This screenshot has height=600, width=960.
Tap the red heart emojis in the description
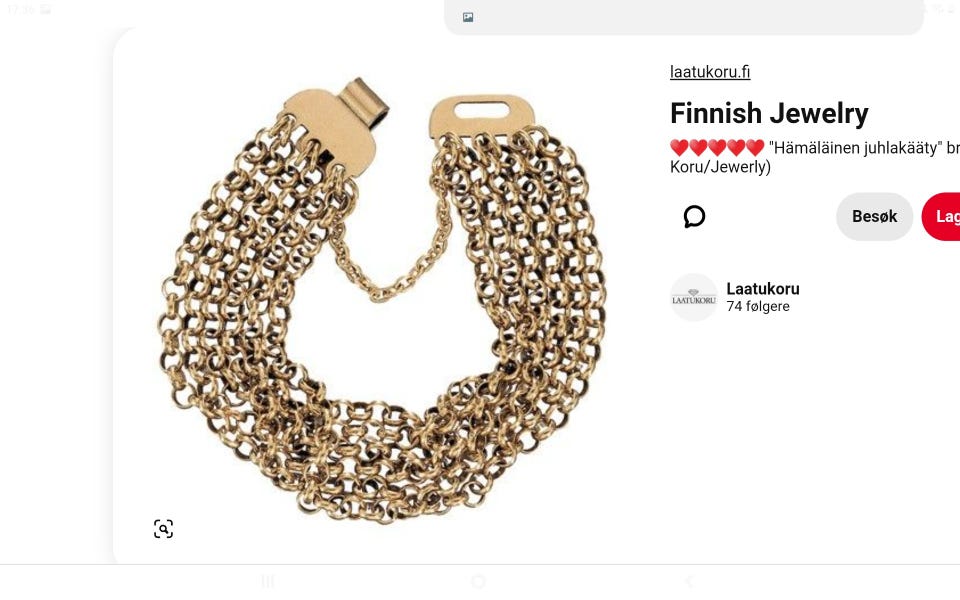[x=717, y=148]
